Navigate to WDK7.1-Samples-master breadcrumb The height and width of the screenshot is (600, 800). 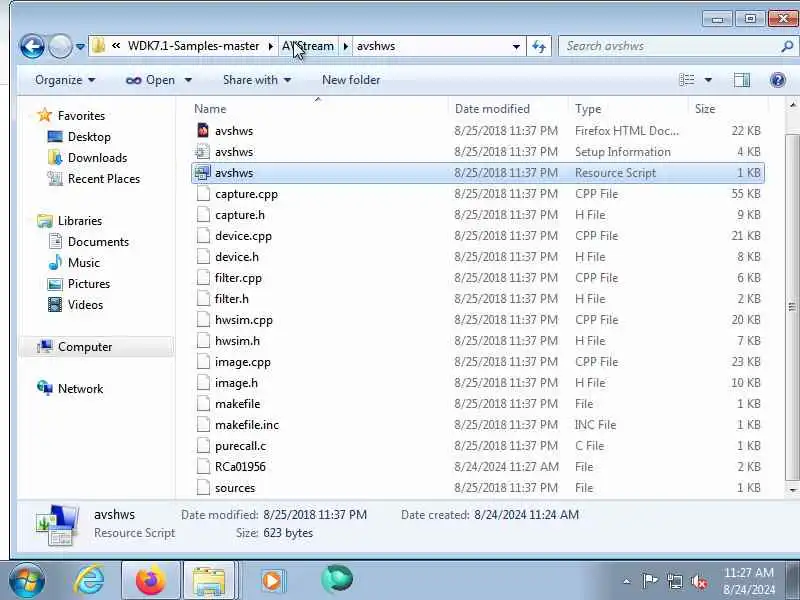[x=193, y=46]
